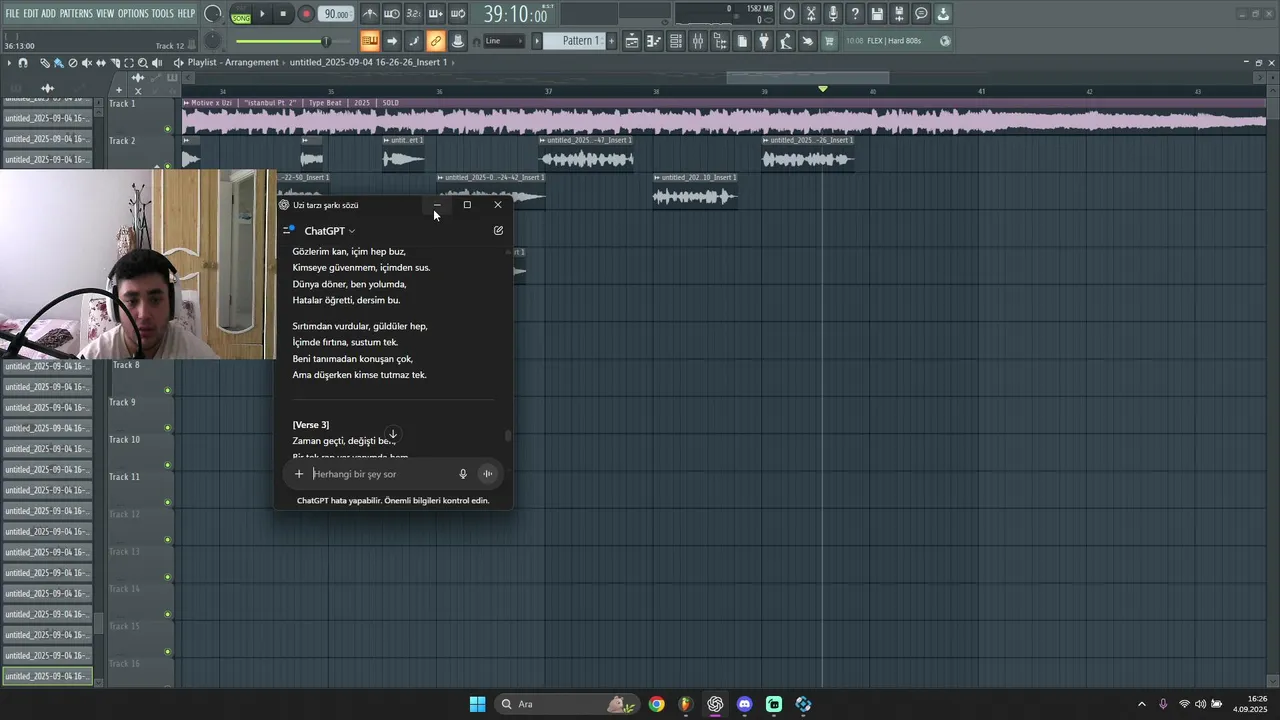This screenshot has width=1280, height=720.
Task: Click the ChatGPT message input field
Action: (x=380, y=474)
